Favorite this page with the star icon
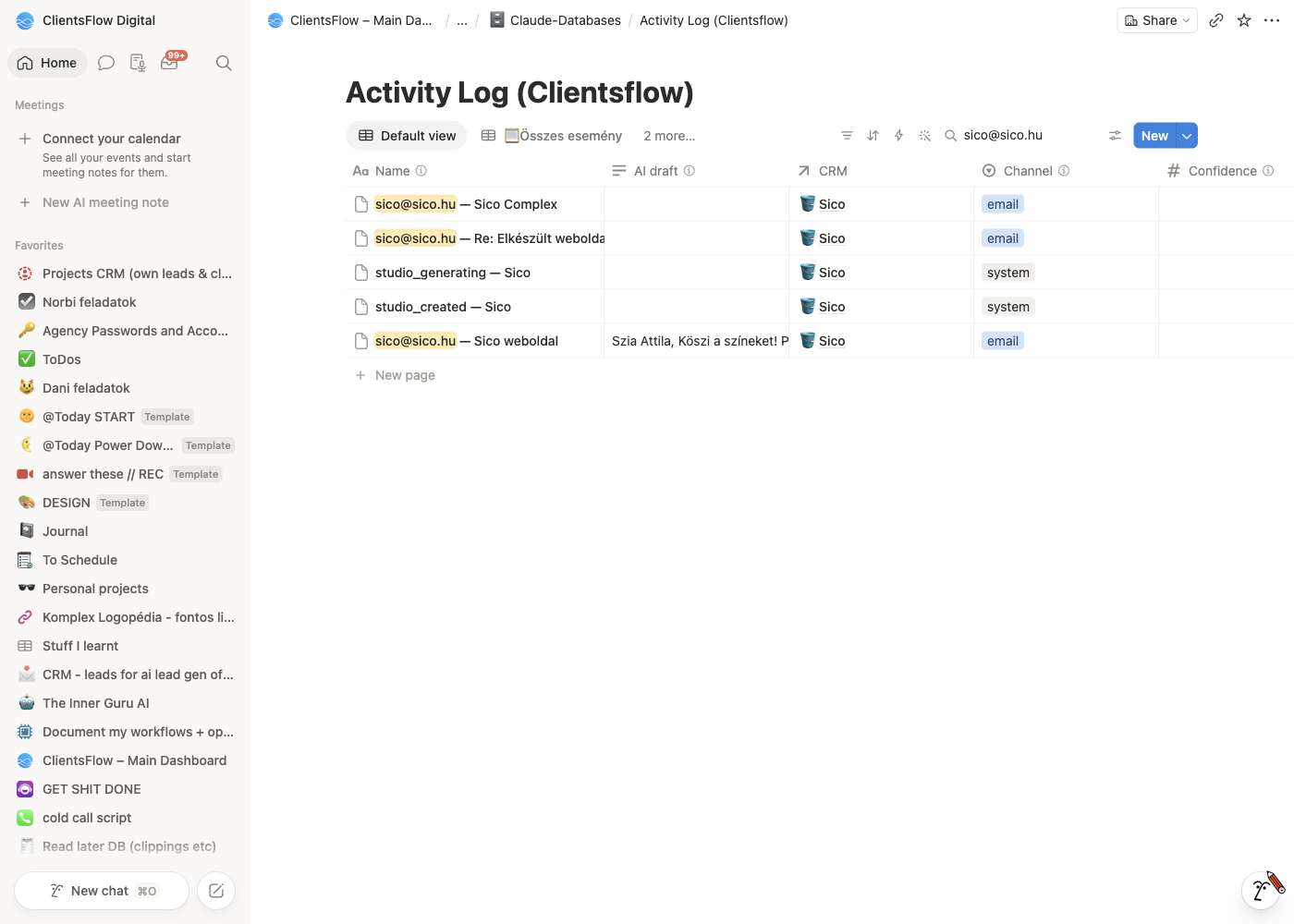1294x924 pixels. [x=1244, y=20]
